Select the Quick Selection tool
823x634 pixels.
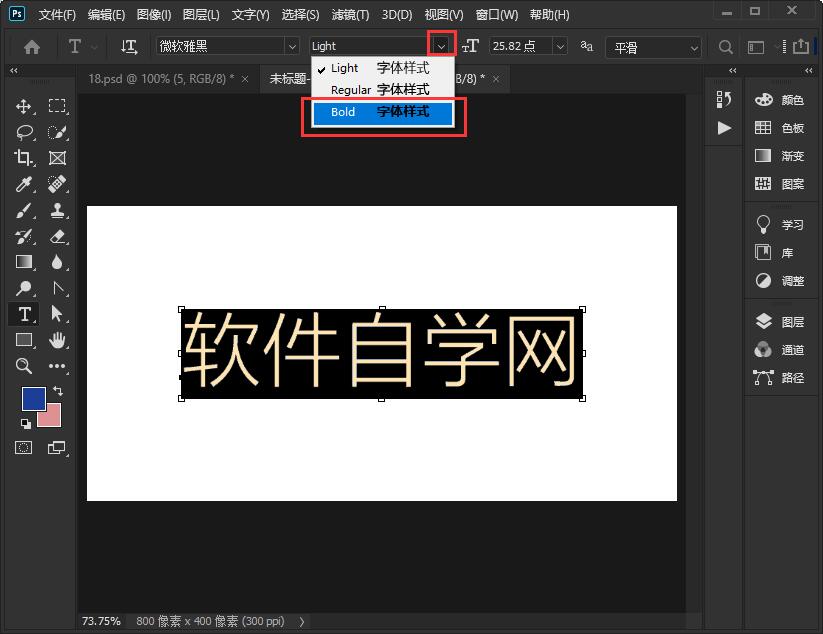[x=57, y=132]
